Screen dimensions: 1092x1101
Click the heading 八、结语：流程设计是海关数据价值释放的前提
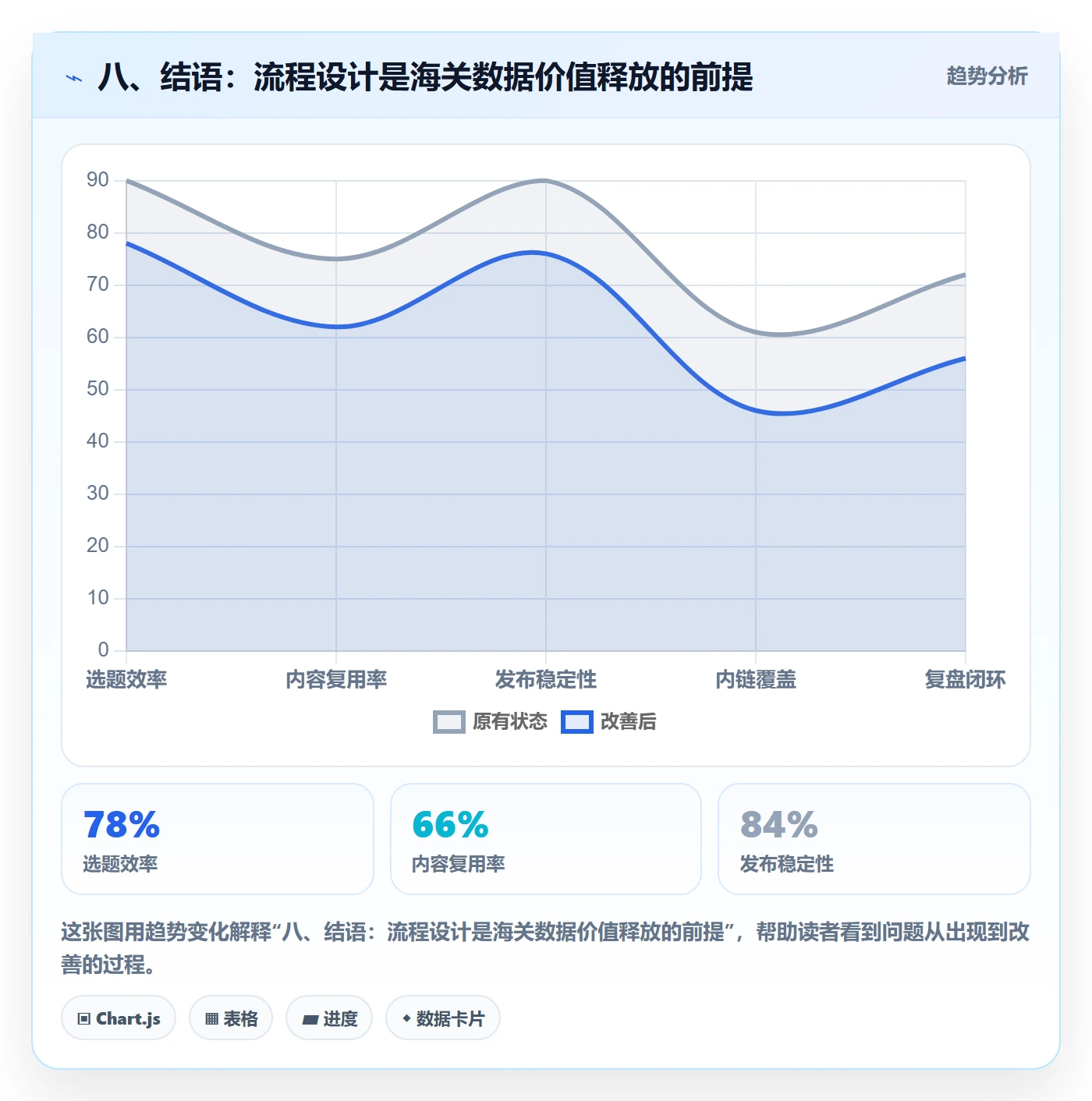(425, 77)
